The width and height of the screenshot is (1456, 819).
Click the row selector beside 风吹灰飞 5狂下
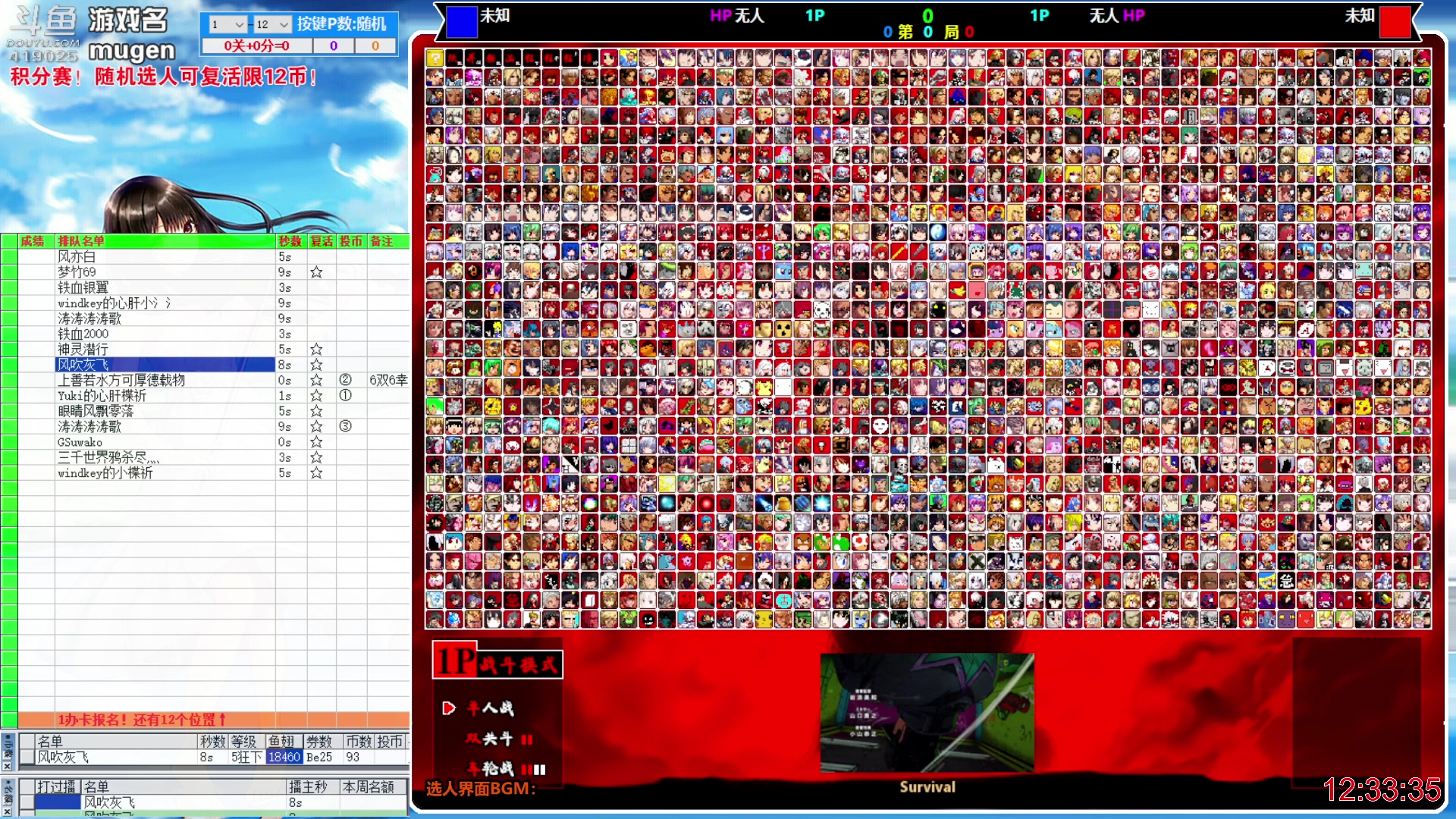[27, 758]
